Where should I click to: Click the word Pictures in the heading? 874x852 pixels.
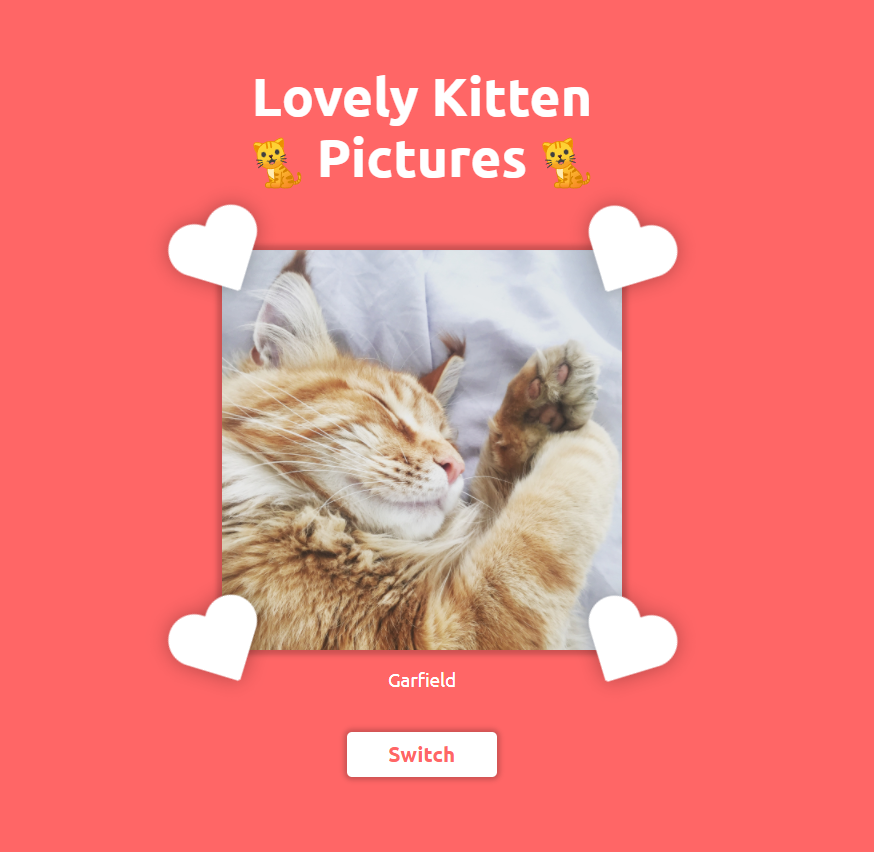click(422, 158)
